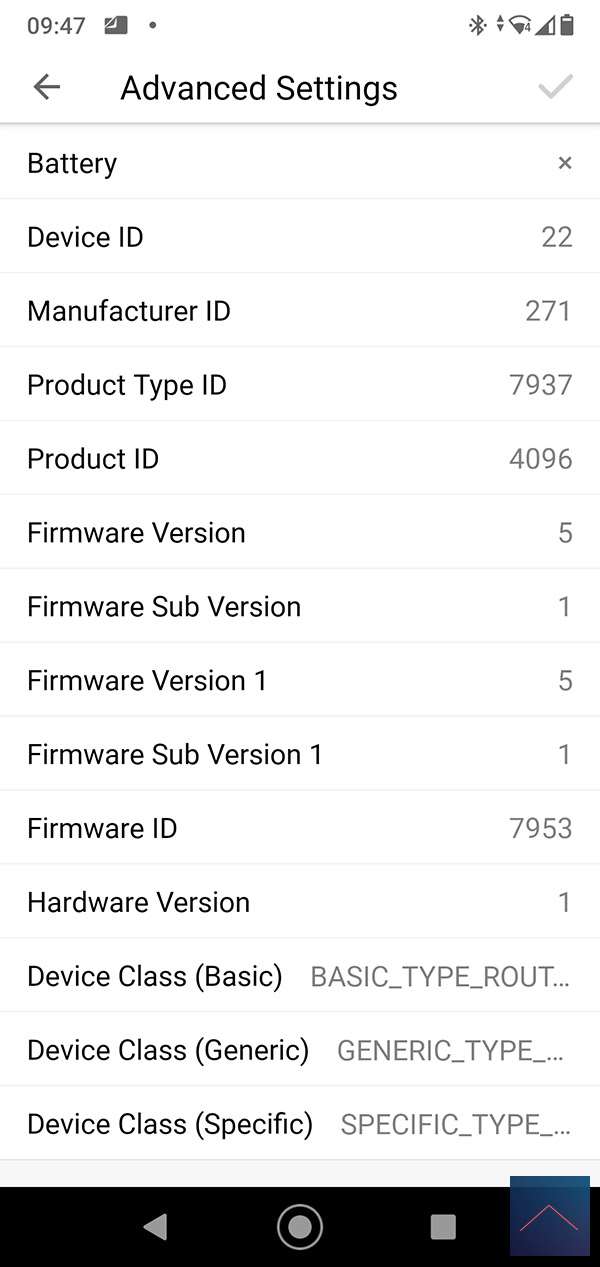Tap the X icon next to Battery
The image size is (600, 1267).
[x=565, y=163]
